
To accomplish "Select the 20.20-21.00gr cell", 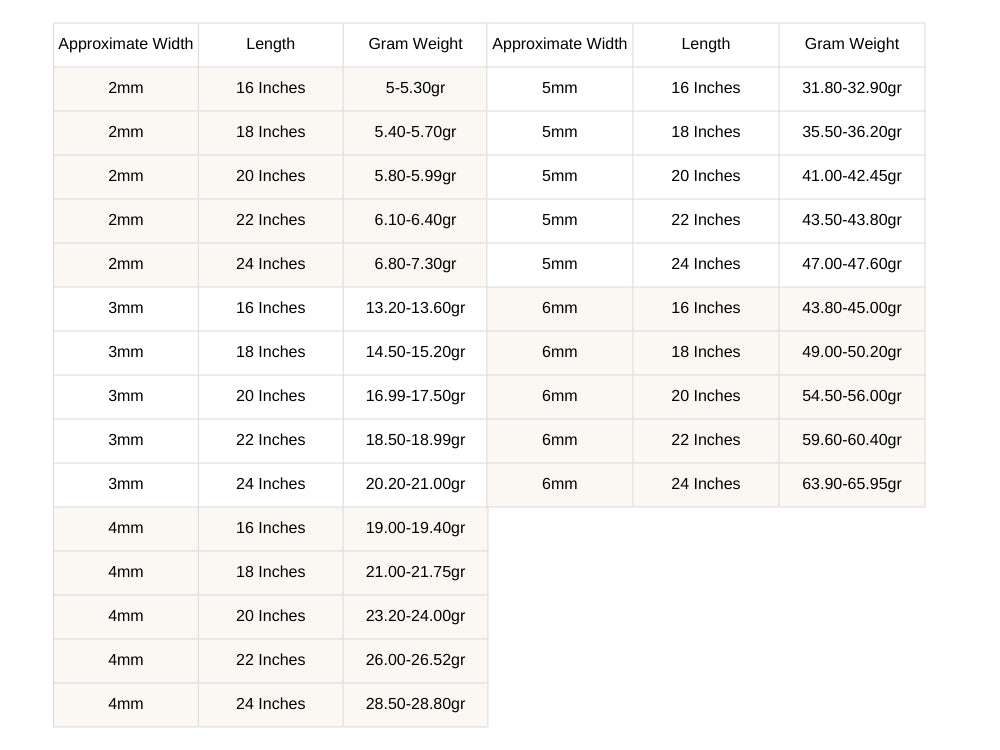I will click(x=415, y=484).
